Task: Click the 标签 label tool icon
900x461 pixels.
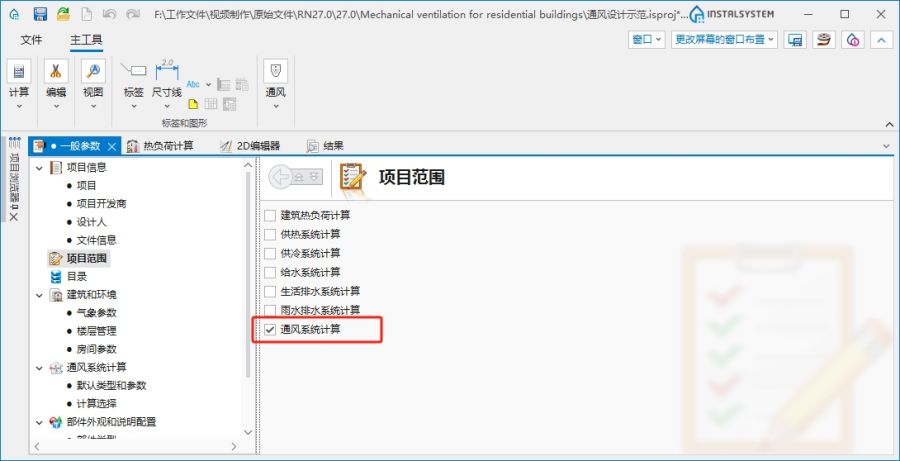Action: 134,72
